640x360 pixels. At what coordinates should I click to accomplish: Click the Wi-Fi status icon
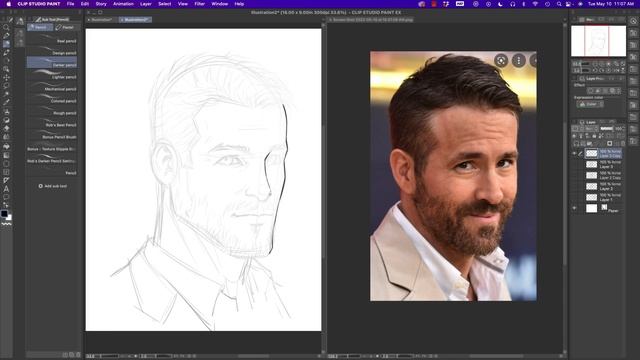coord(535,4)
